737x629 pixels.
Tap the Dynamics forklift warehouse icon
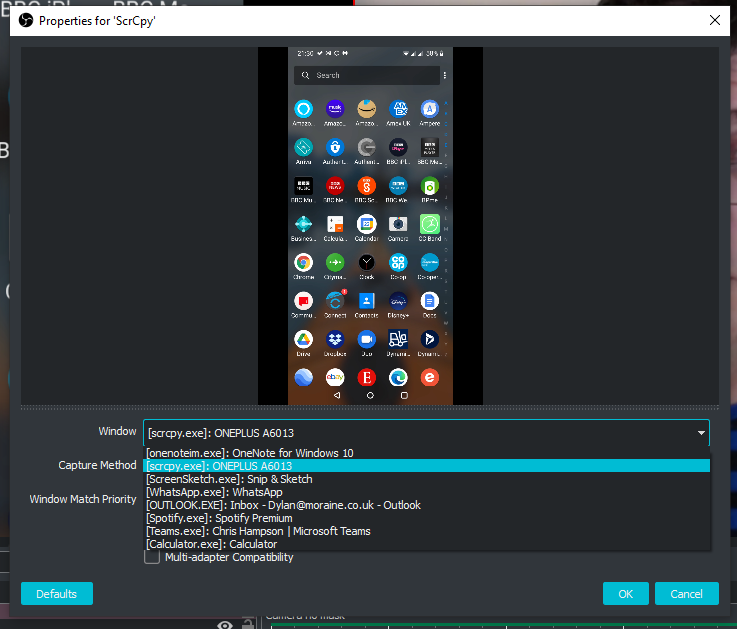pyautogui.click(x=398, y=339)
